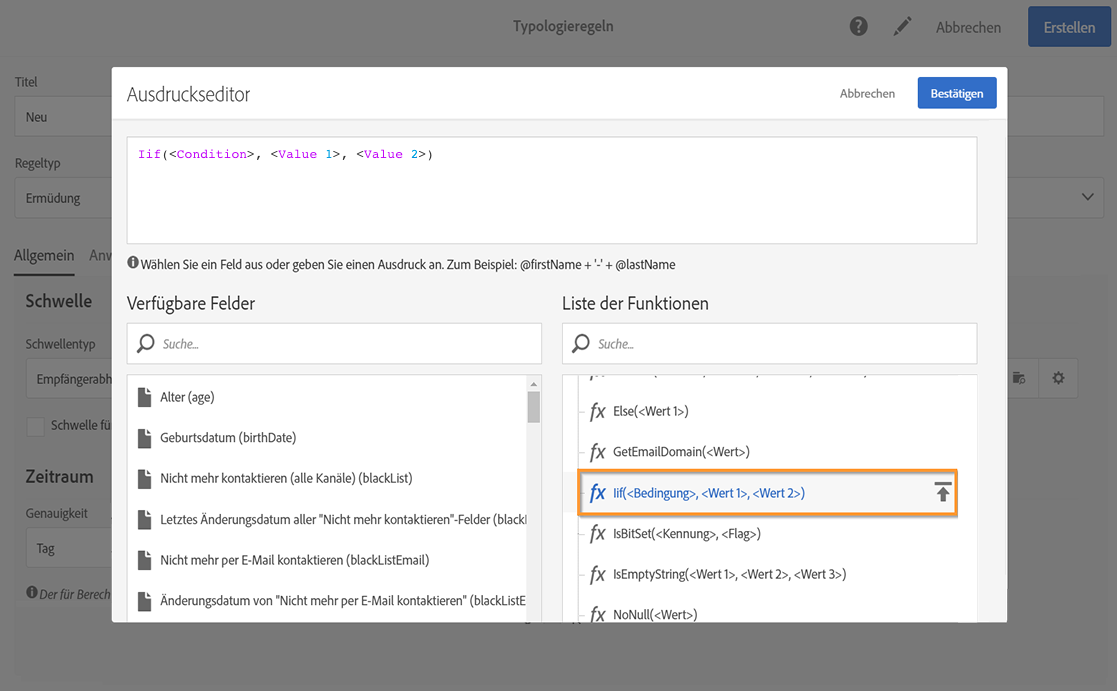The height and width of the screenshot is (691, 1117).
Task: Click the pencil edit icon
Action: click(902, 27)
